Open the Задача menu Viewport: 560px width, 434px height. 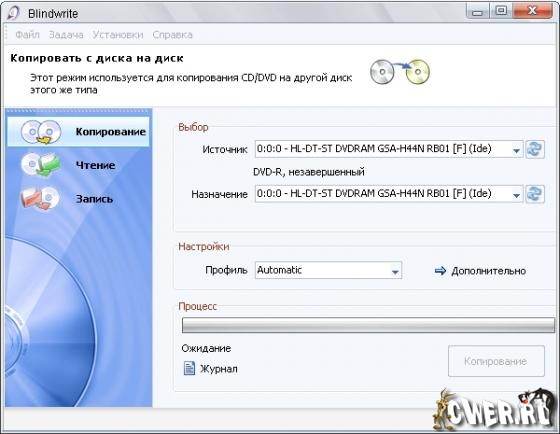click(66, 35)
